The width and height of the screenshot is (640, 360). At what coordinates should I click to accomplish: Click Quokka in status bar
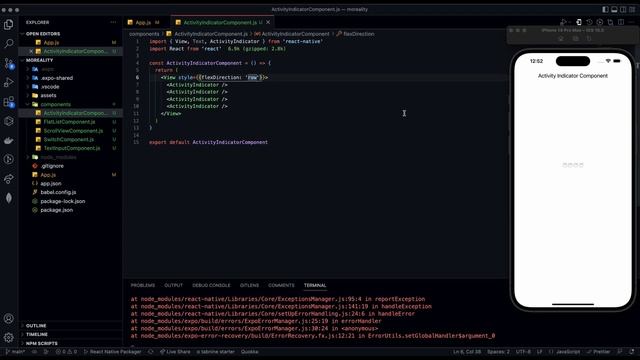pyautogui.click(x=249, y=352)
